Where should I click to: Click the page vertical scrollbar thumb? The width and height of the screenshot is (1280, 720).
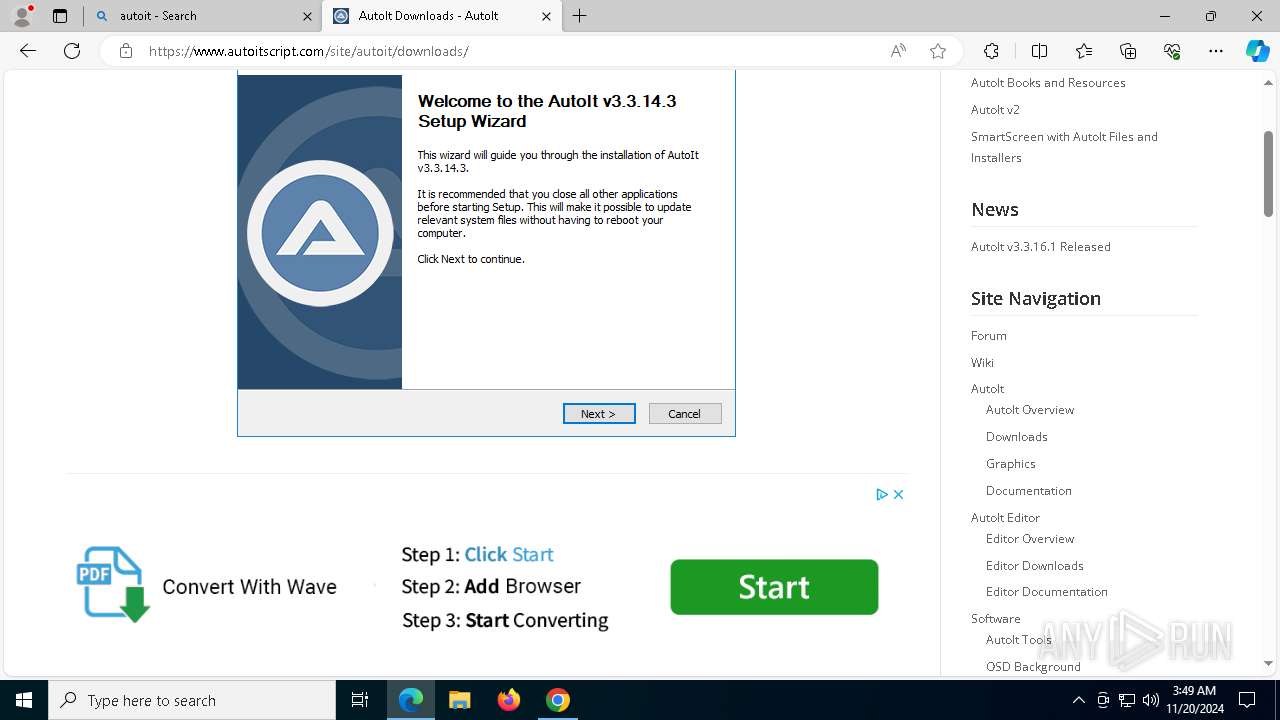1268,173
